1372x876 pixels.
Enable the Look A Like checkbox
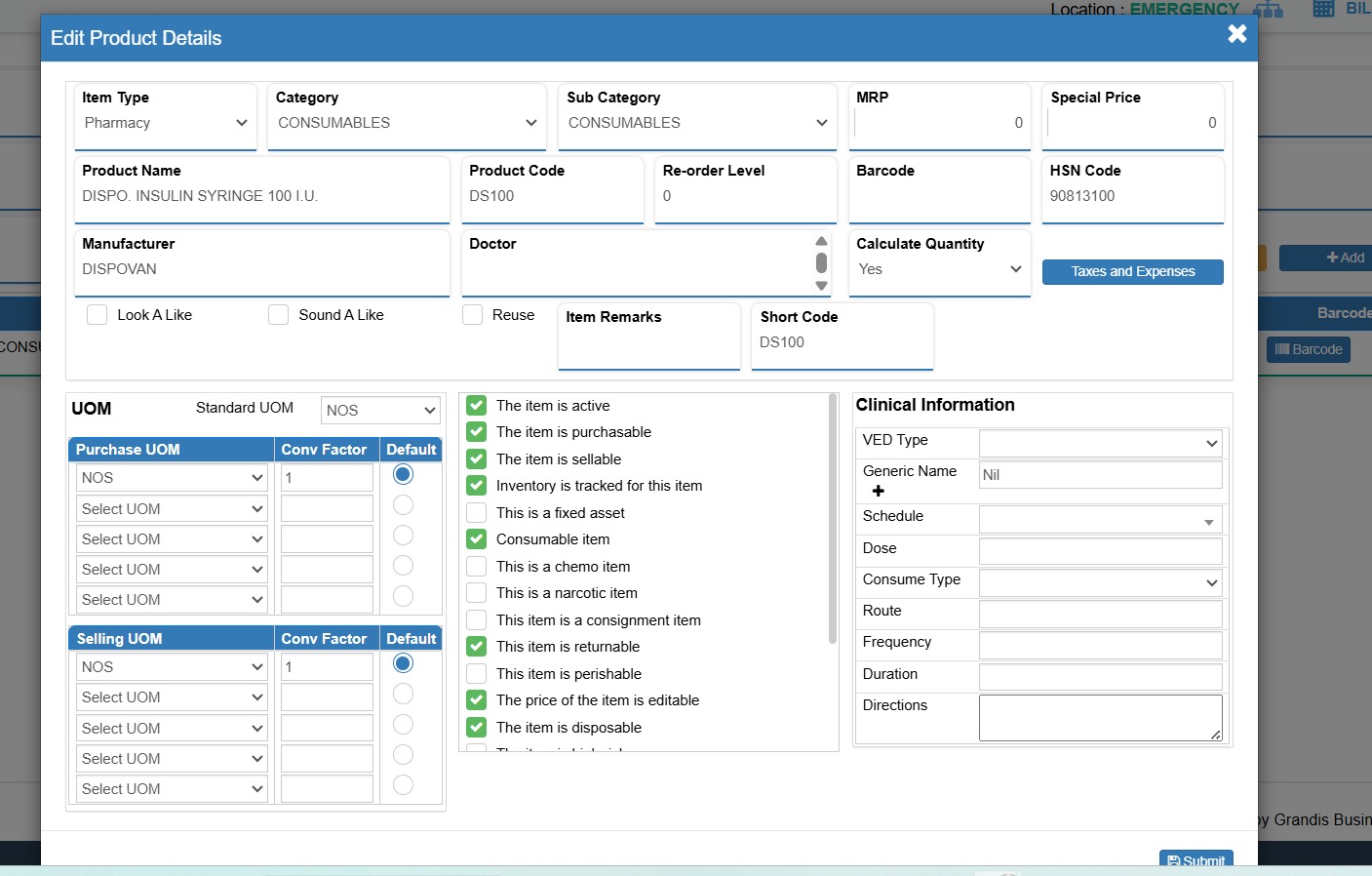pos(98,315)
